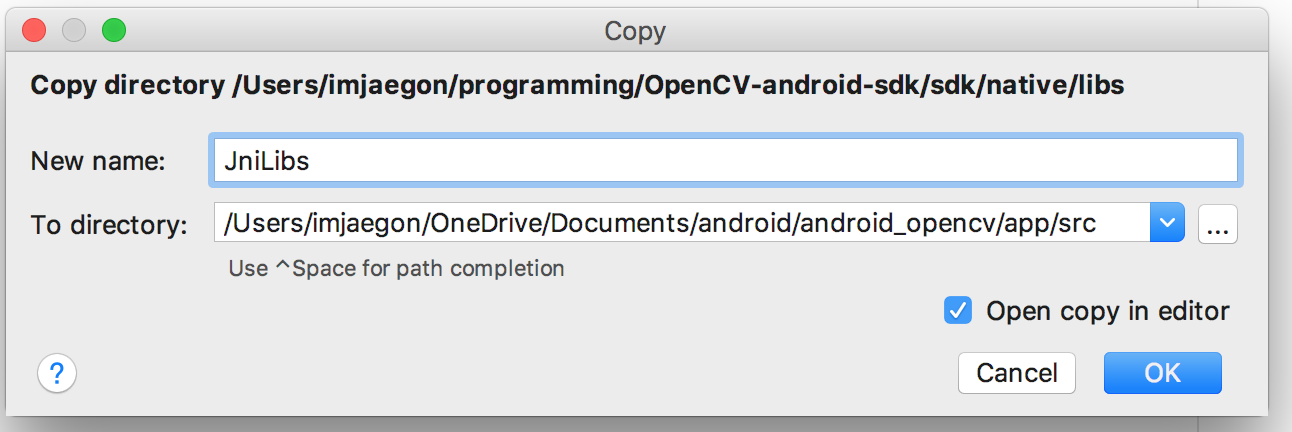Dismiss the dialog with Cancel
The image size is (1292, 432).
[1017, 373]
